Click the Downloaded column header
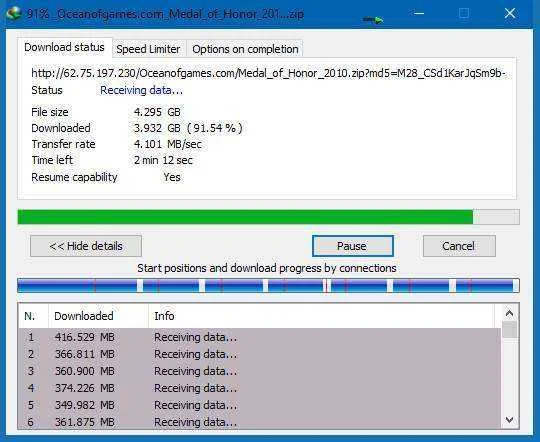540x442 pixels. point(98,316)
